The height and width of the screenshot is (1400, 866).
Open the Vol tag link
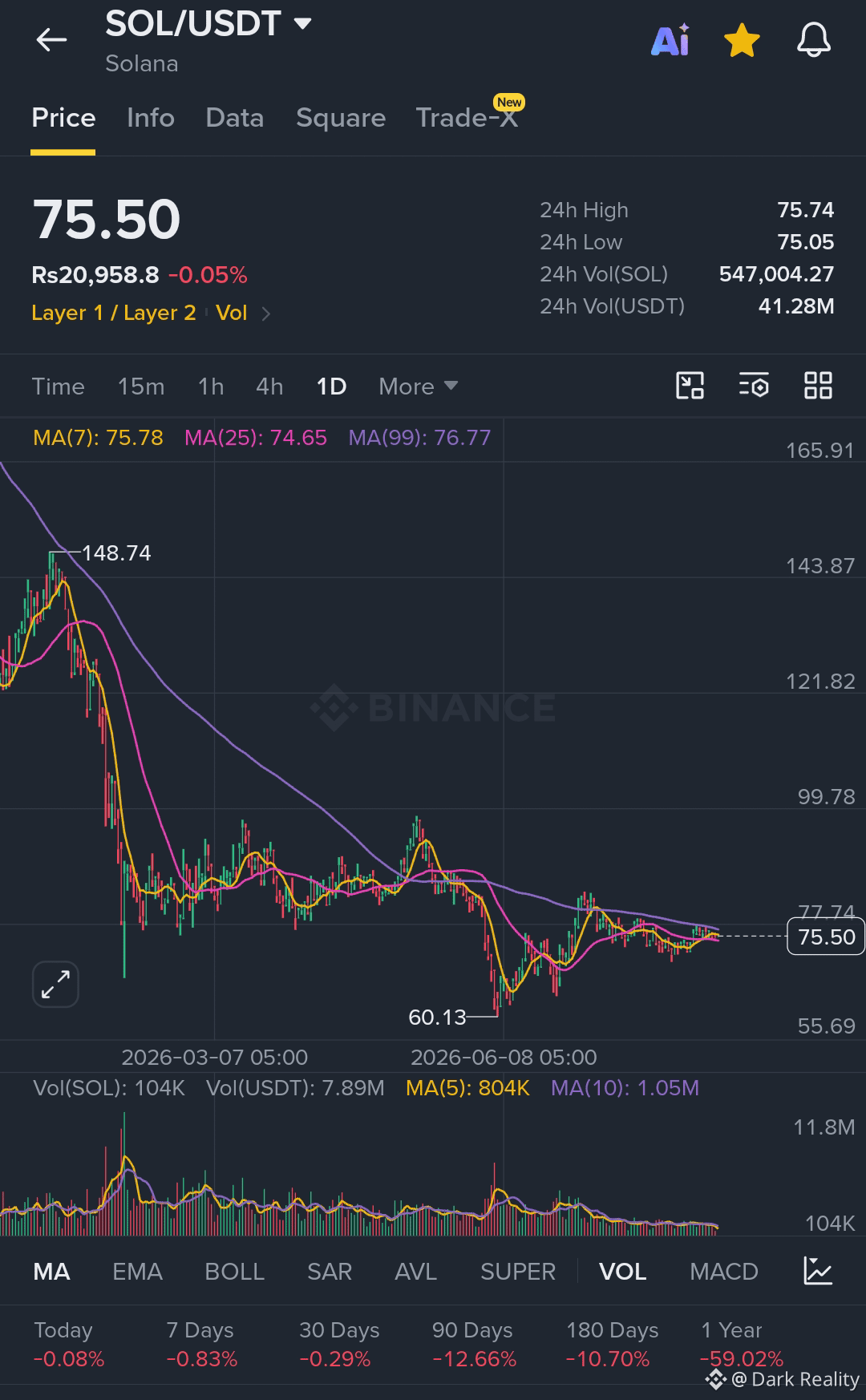(x=231, y=313)
